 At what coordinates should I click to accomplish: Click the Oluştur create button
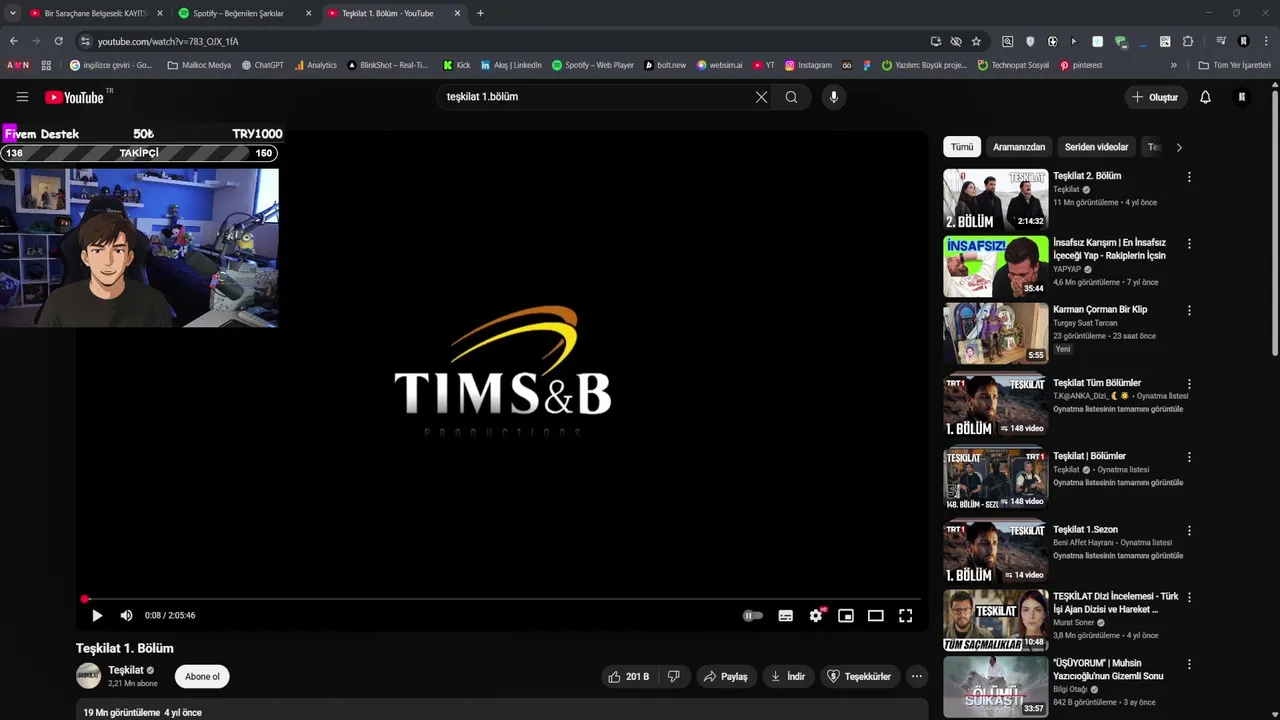pos(1156,97)
